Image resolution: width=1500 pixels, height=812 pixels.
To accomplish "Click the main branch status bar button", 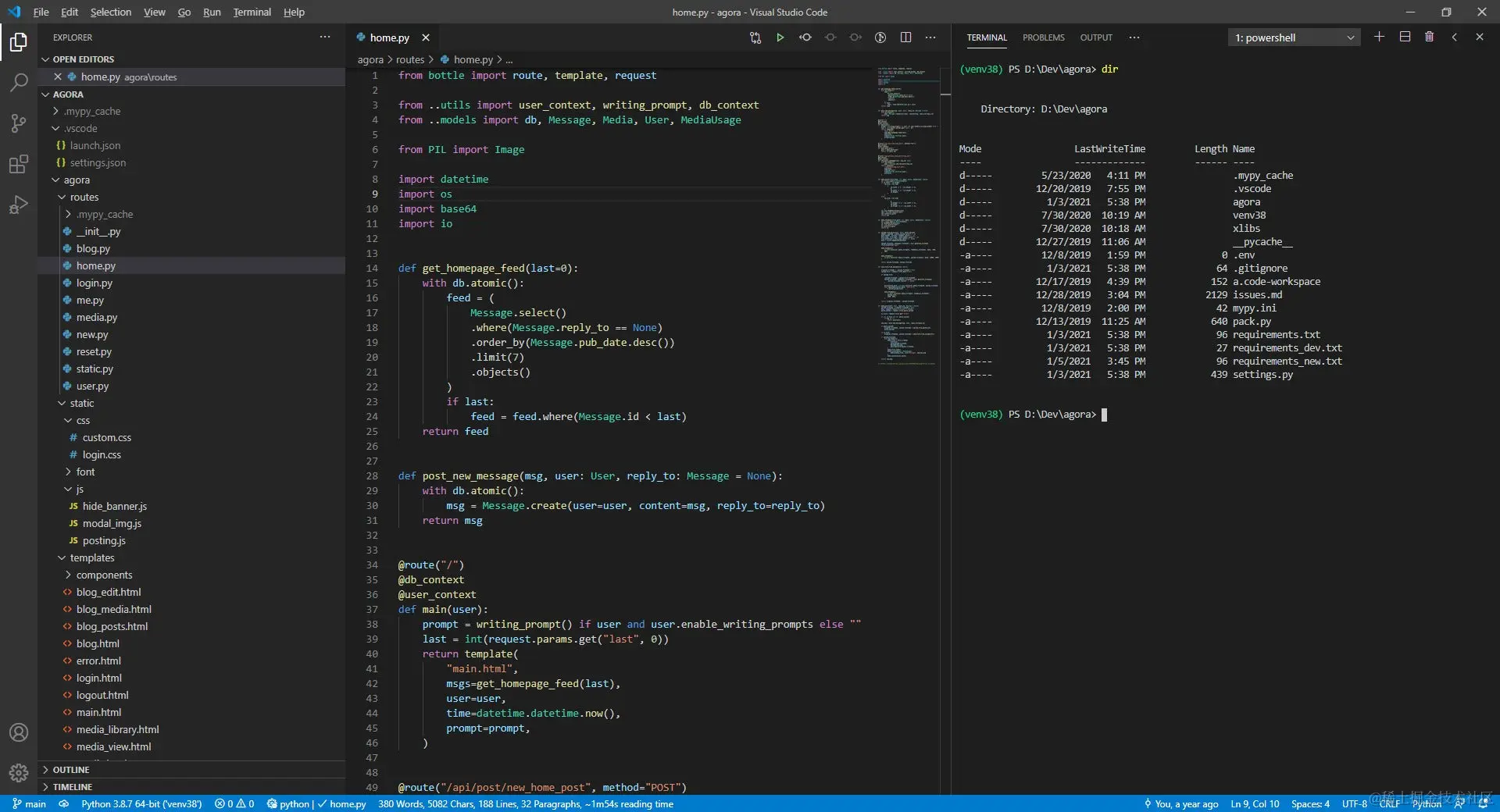I will coord(30,803).
